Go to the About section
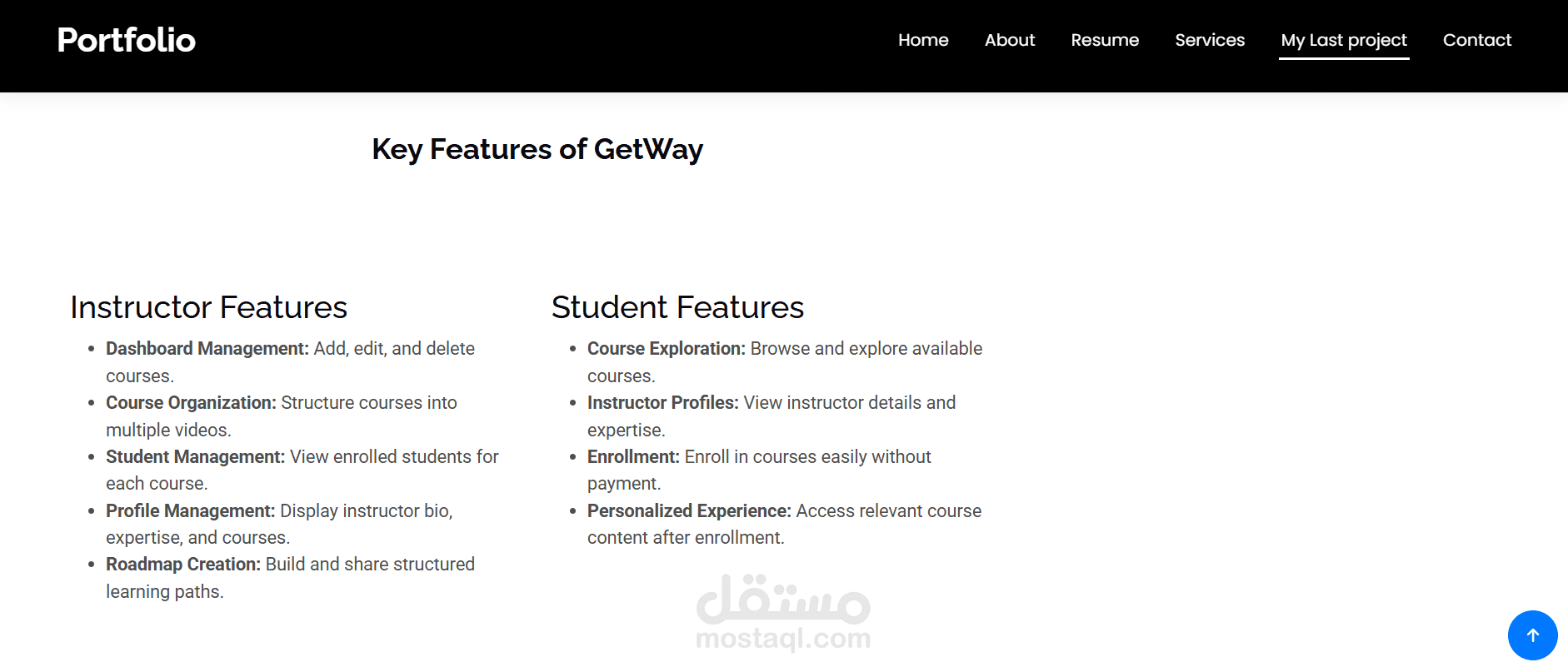1568x667 pixels. click(1010, 40)
